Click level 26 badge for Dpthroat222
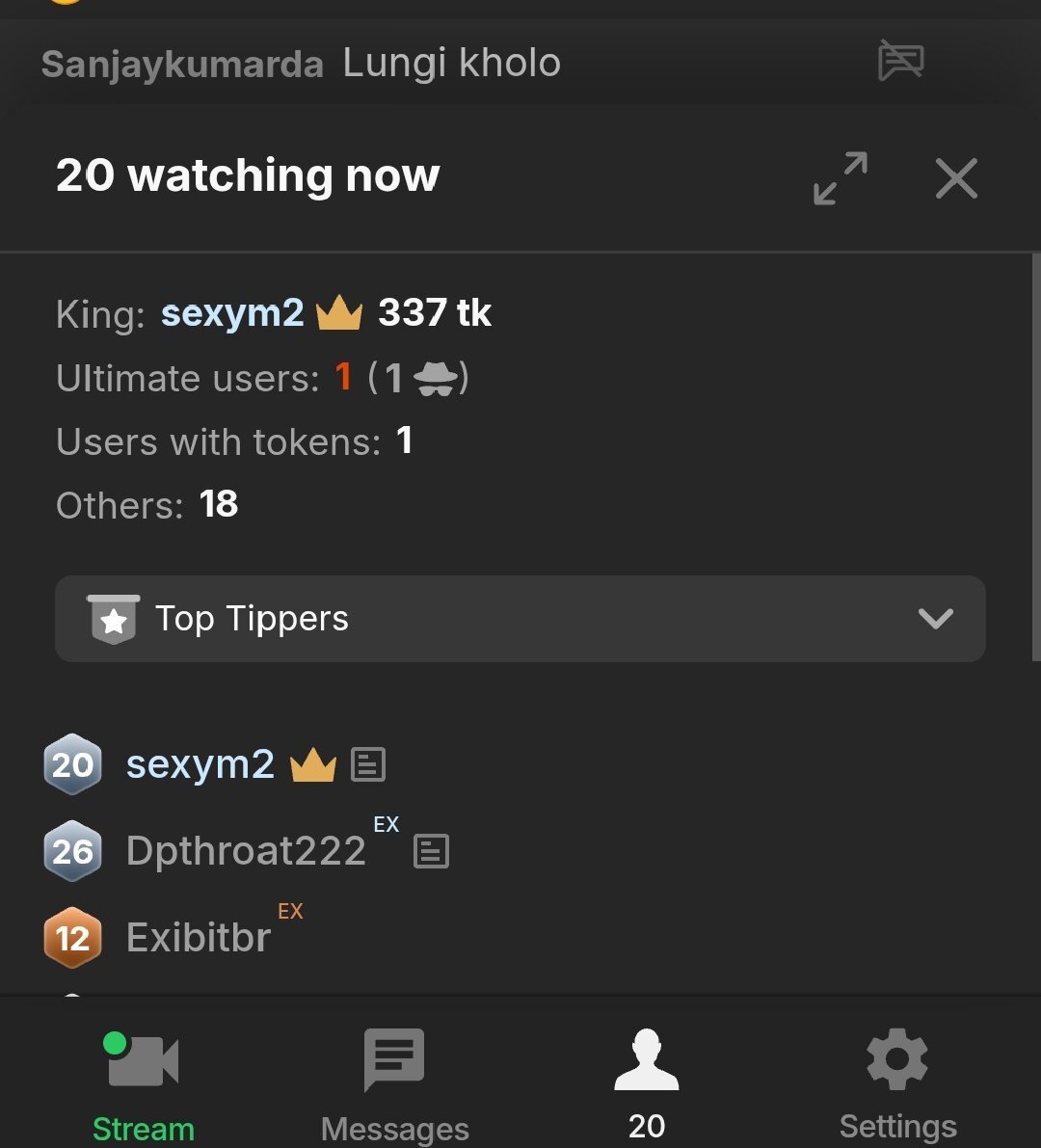Screen dimensions: 1041x1148 72,852
